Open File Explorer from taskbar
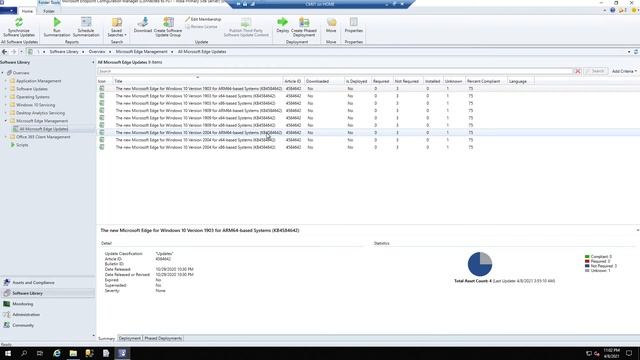The height and width of the screenshot is (360, 640). point(73,353)
